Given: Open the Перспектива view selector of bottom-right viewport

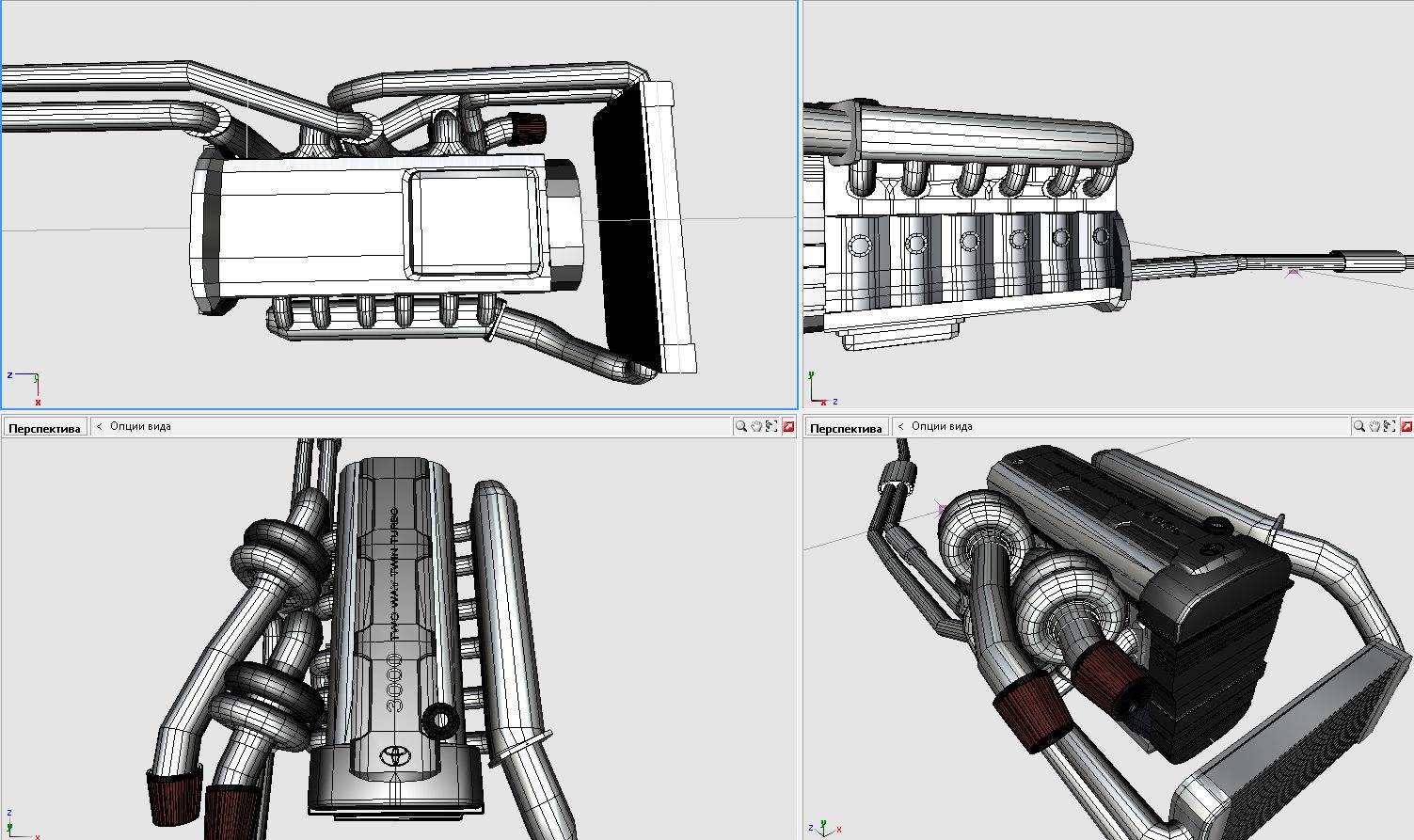Looking at the screenshot, I should click(x=847, y=428).
